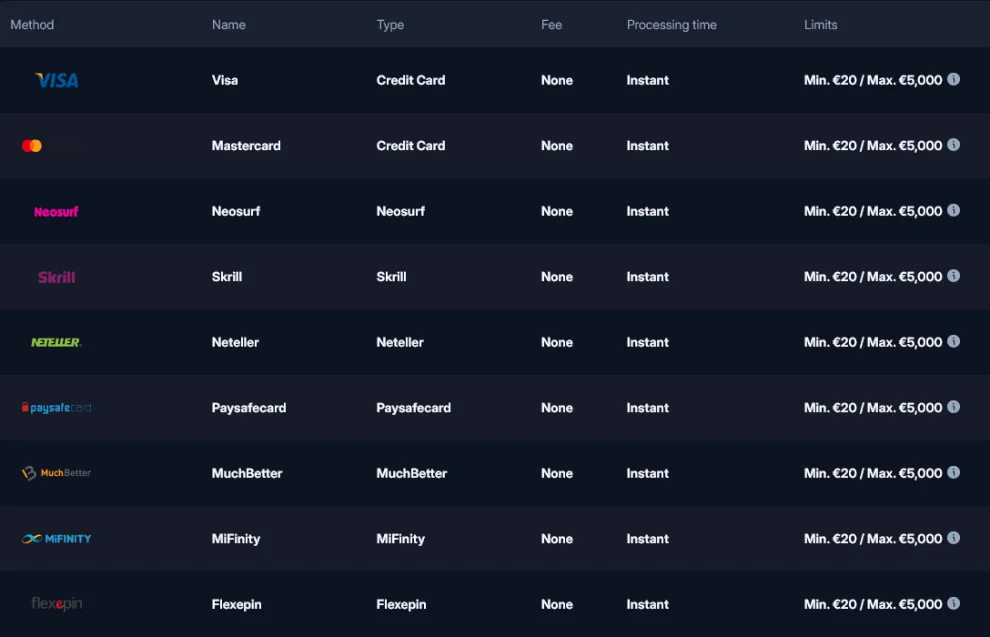Open info icon for MuchBetter limits

[x=953, y=472]
